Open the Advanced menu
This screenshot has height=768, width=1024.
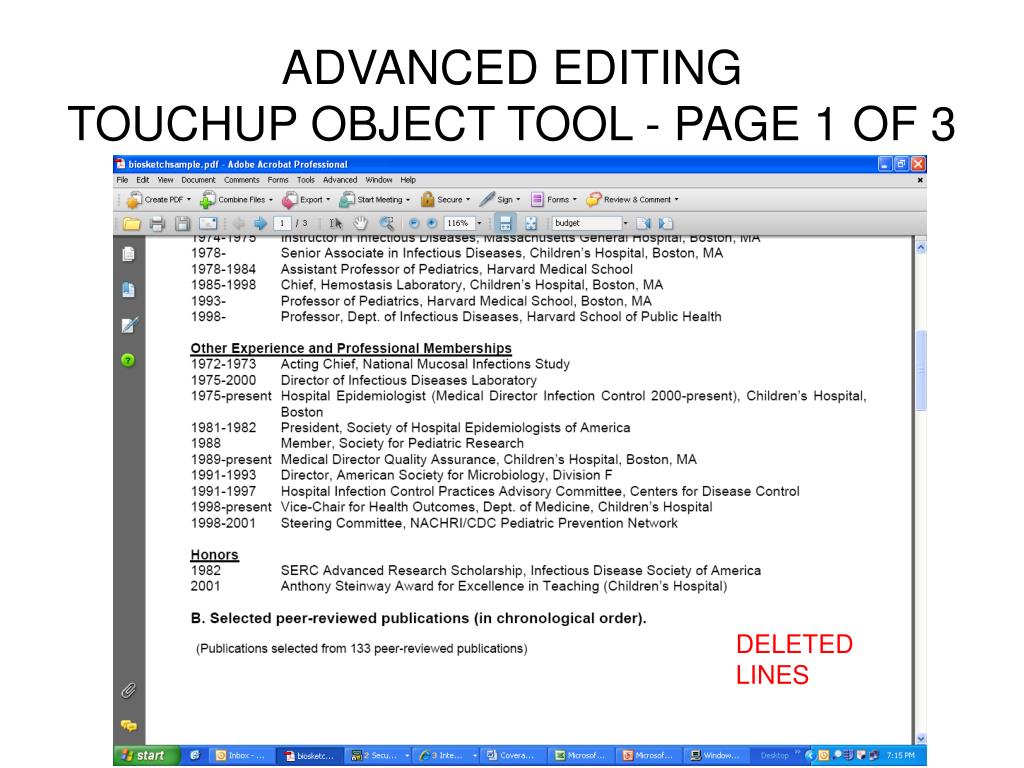click(x=340, y=180)
